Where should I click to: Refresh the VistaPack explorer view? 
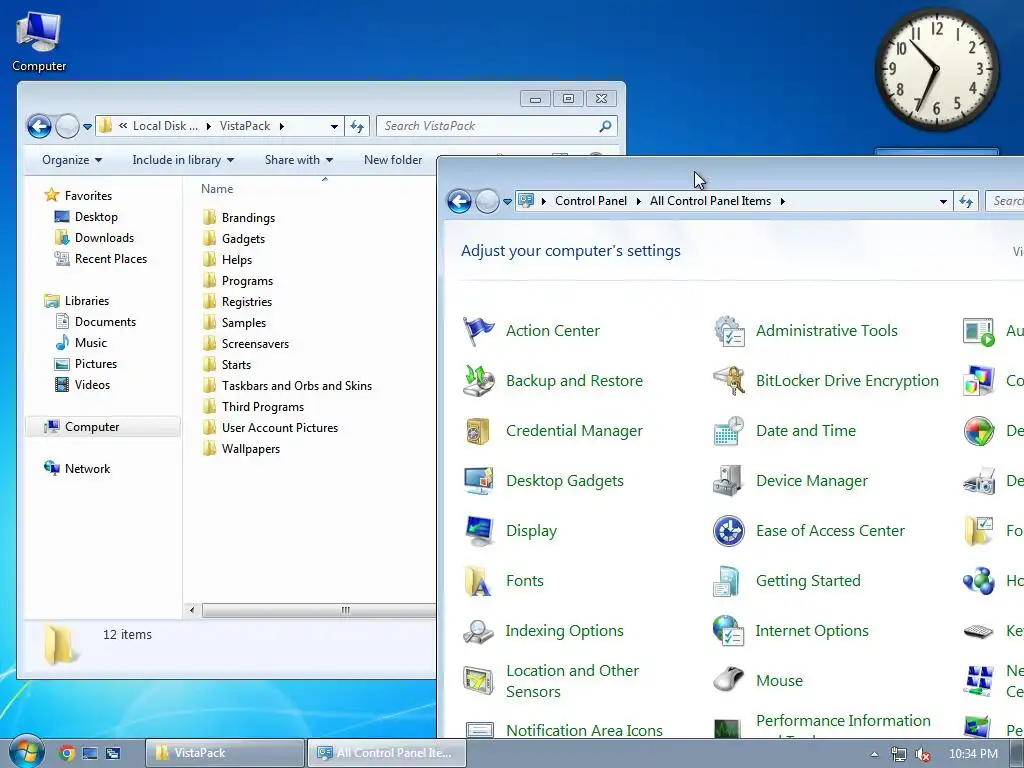pos(357,126)
